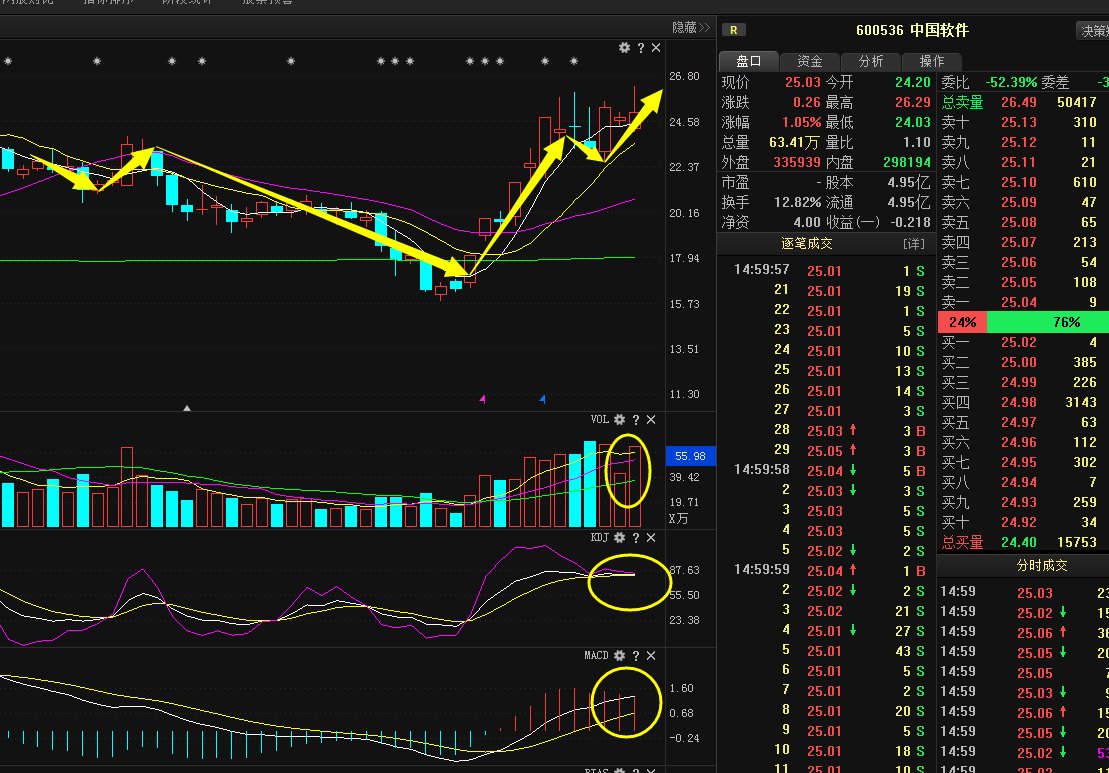
Task: Click green 76% portion of buy-sell ratio bar
Action: coord(1047,322)
